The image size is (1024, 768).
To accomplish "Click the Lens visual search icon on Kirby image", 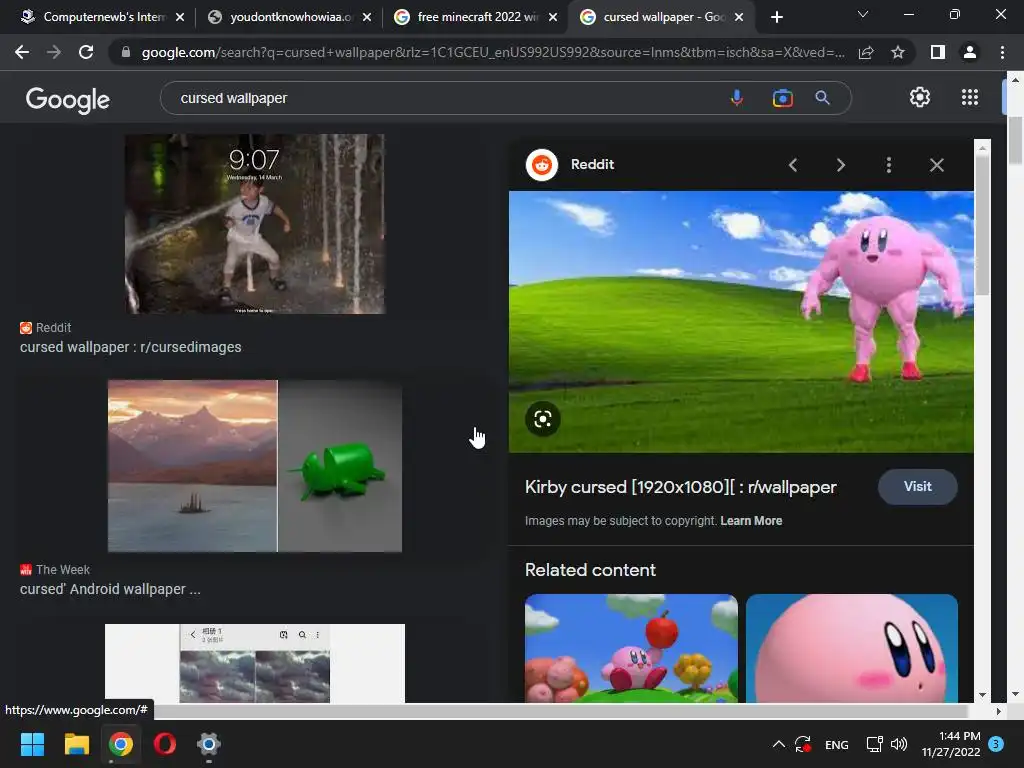I will pyautogui.click(x=543, y=419).
